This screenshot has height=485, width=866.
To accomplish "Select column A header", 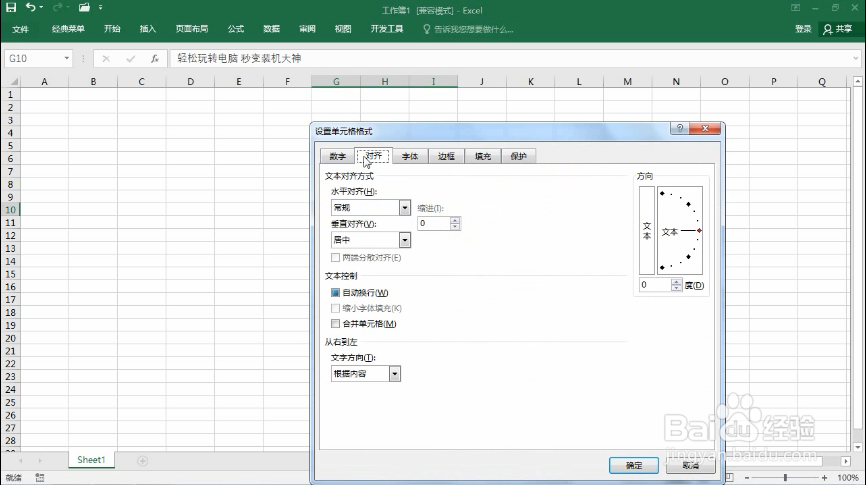I will point(44,82).
